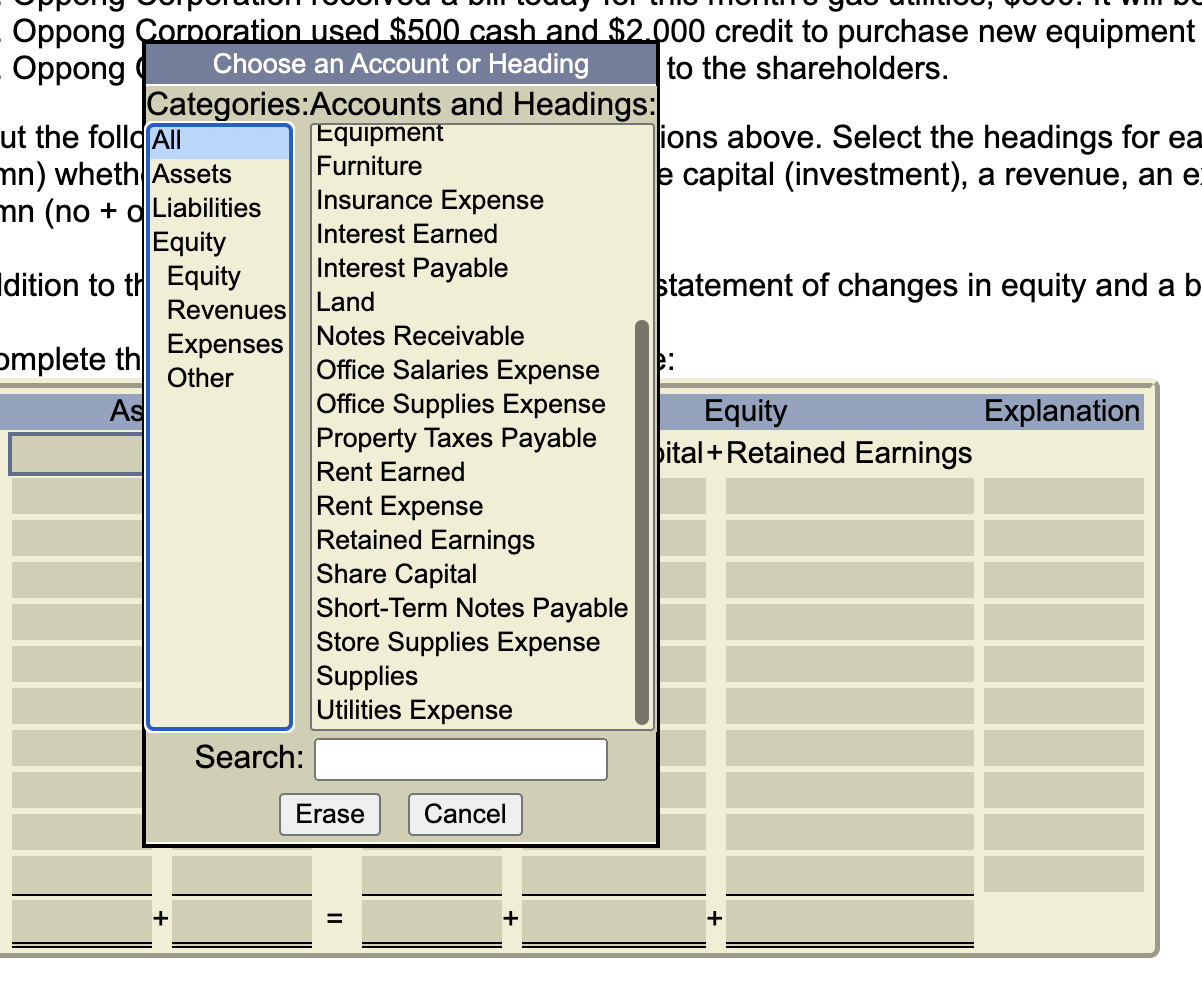Click the 'Choose an Account or Heading' title bar
This screenshot has height=986, width=1202.
(401, 64)
